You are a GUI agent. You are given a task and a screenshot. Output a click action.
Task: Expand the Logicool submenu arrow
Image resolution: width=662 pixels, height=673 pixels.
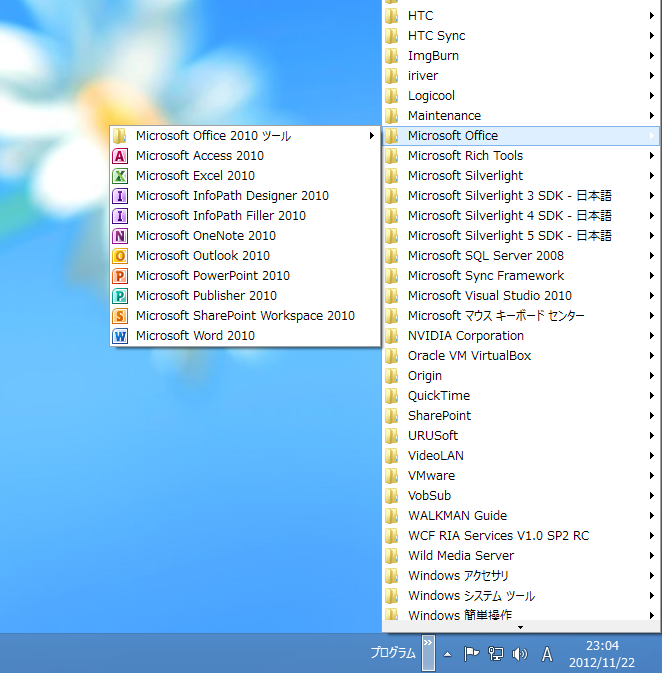[x=652, y=96]
